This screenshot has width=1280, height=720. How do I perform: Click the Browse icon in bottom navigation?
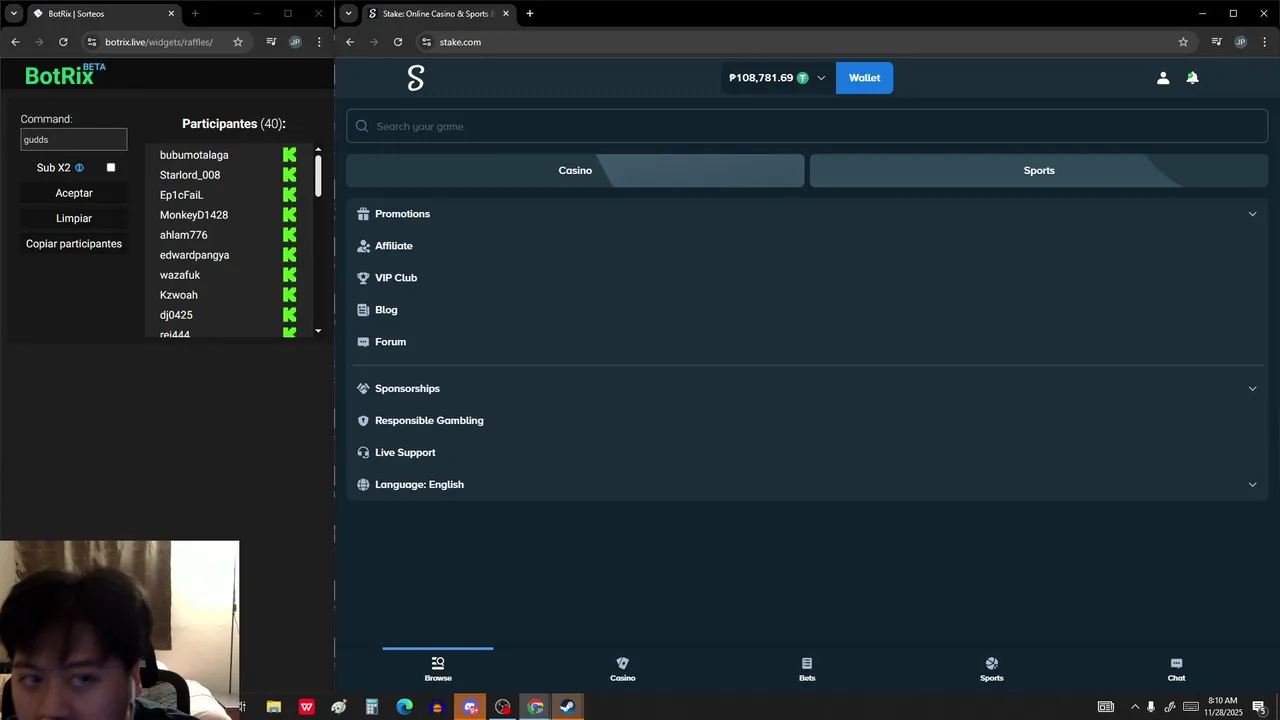[x=438, y=664]
